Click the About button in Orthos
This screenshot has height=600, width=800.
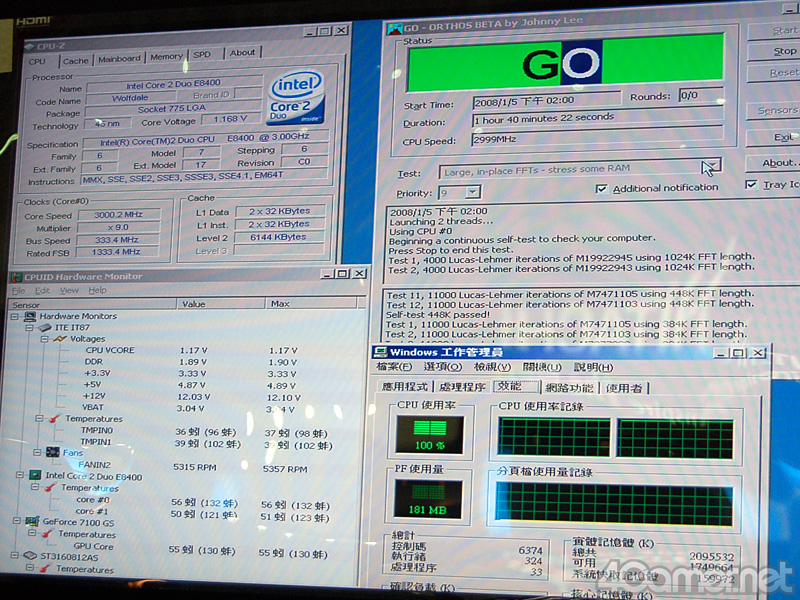(x=773, y=163)
